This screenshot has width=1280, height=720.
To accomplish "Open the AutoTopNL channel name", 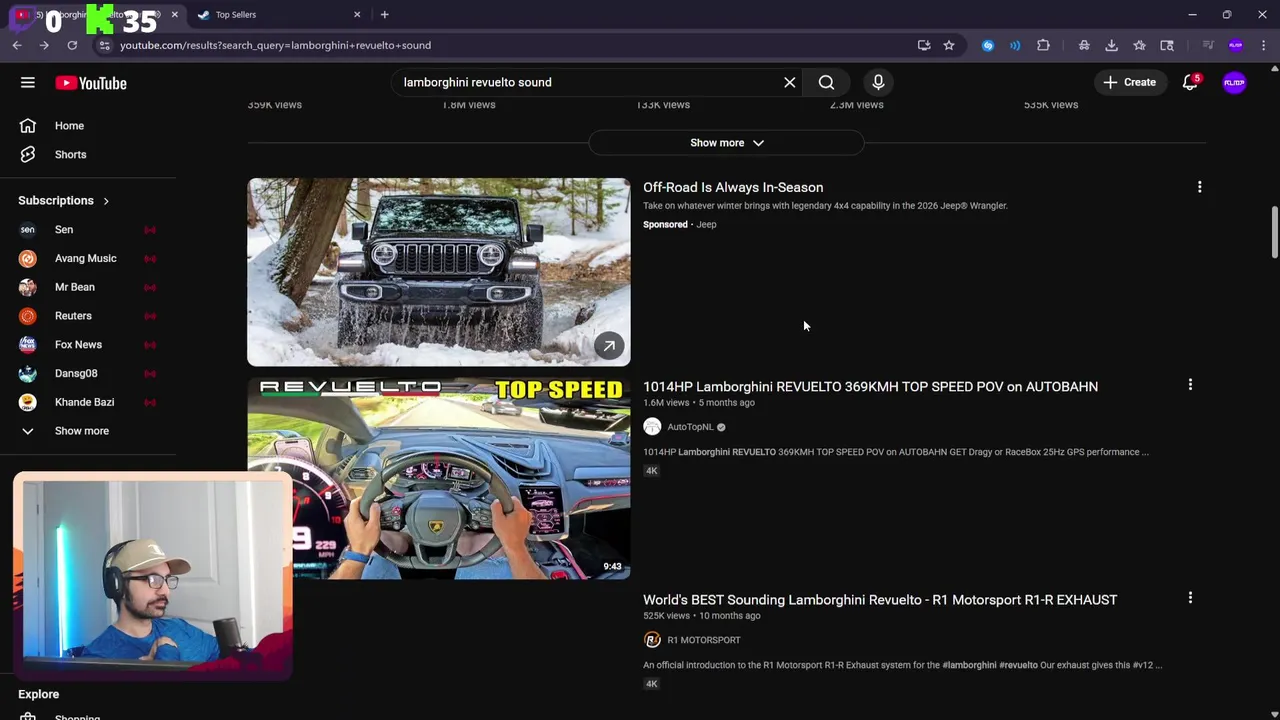I will [690, 427].
